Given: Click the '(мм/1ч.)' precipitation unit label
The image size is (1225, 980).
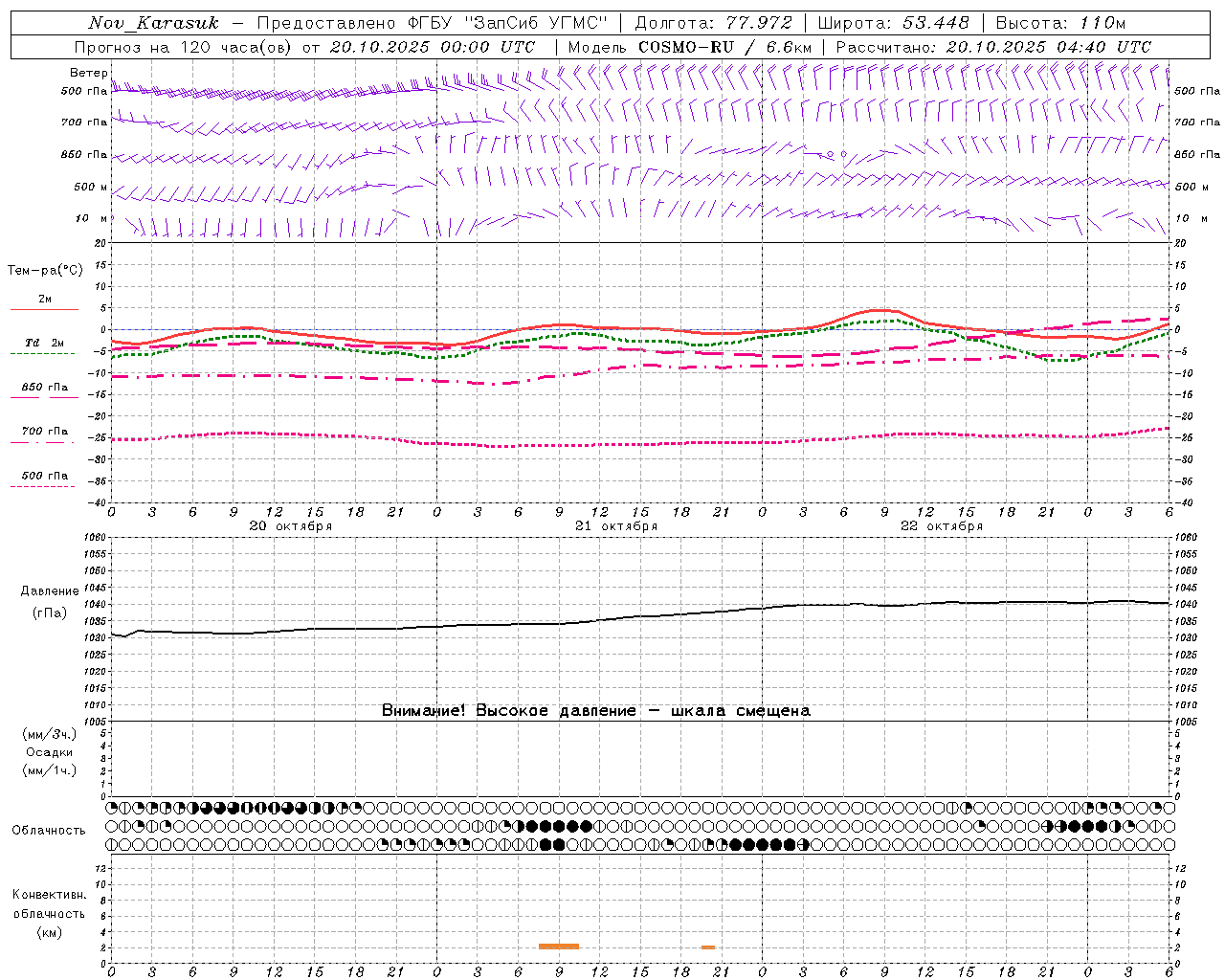Looking at the screenshot, I should pyautogui.click(x=50, y=770).
